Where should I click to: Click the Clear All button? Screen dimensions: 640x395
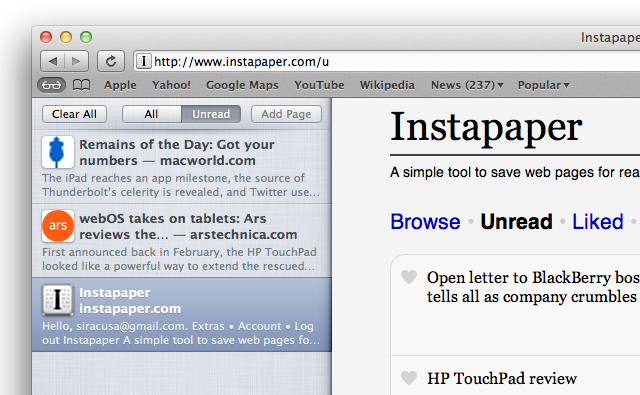(x=74, y=114)
